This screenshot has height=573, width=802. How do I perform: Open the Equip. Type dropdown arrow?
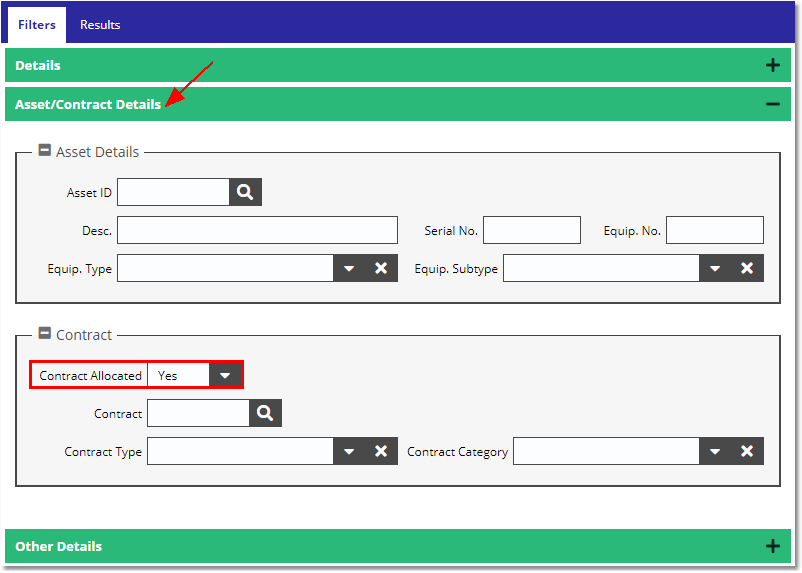[349, 268]
